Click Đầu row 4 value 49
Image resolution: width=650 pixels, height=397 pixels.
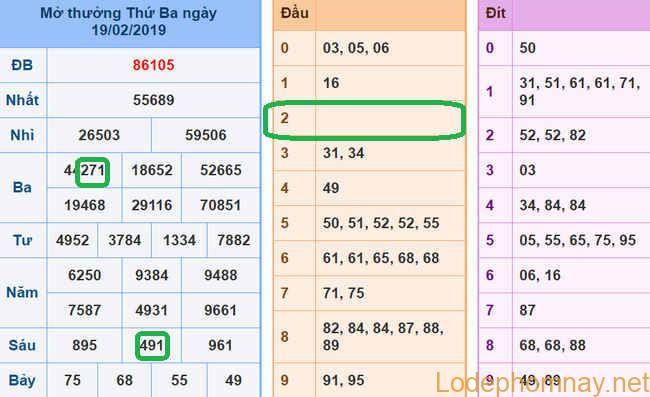[331, 188]
